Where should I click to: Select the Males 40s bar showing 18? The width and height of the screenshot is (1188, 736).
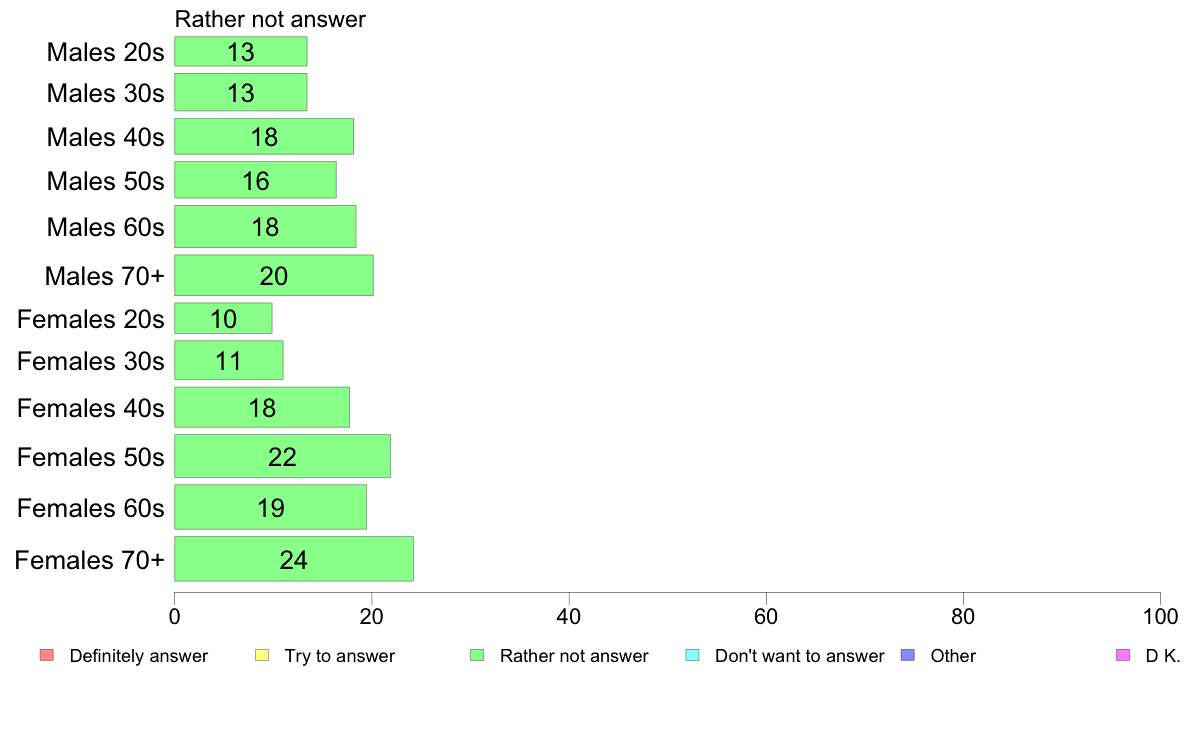point(264,136)
